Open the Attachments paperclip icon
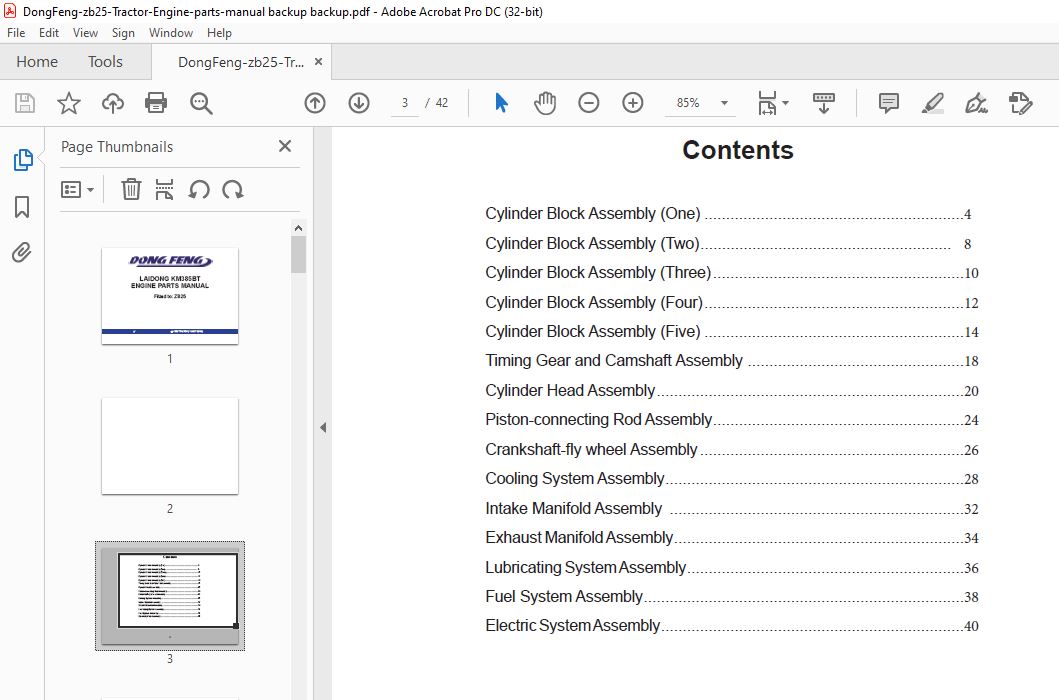 (22, 253)
